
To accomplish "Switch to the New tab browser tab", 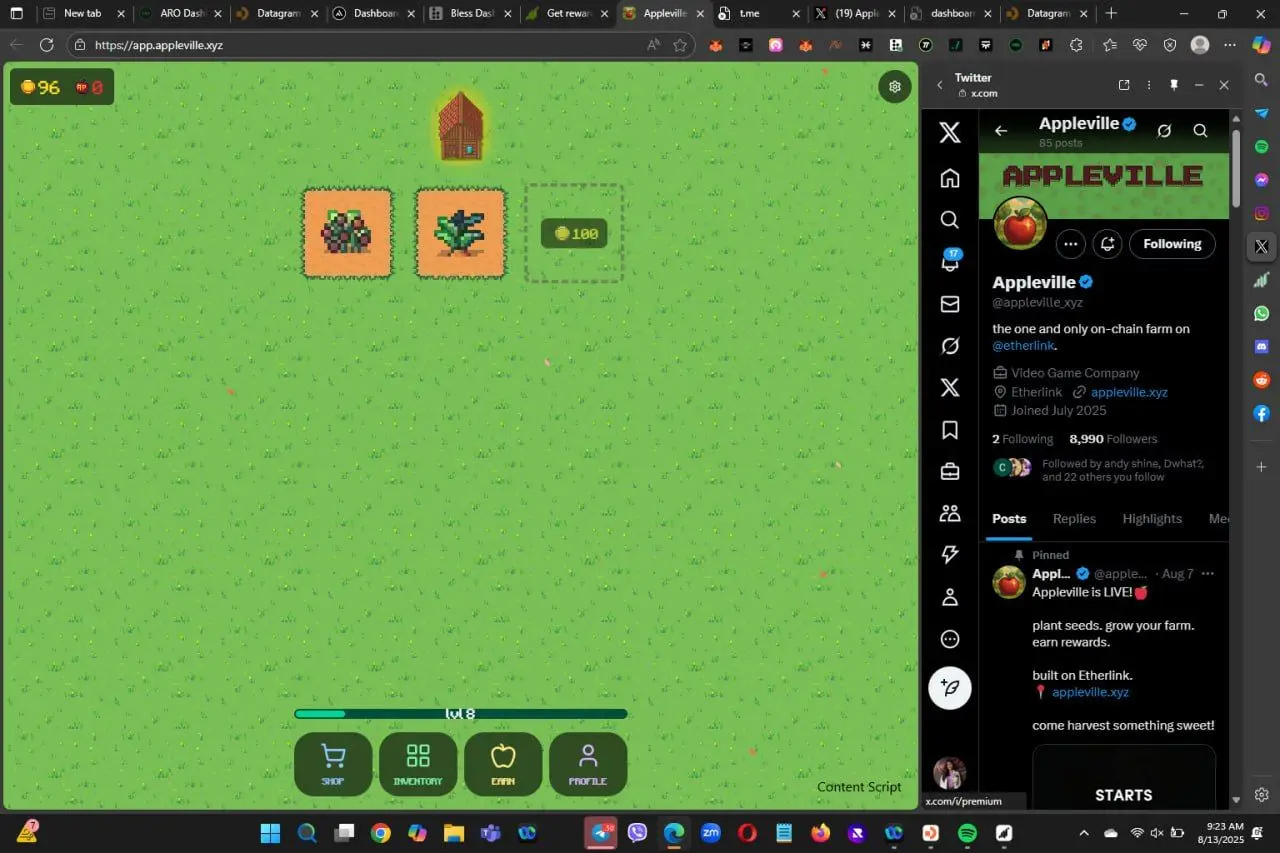I will [x=81, y=14].
